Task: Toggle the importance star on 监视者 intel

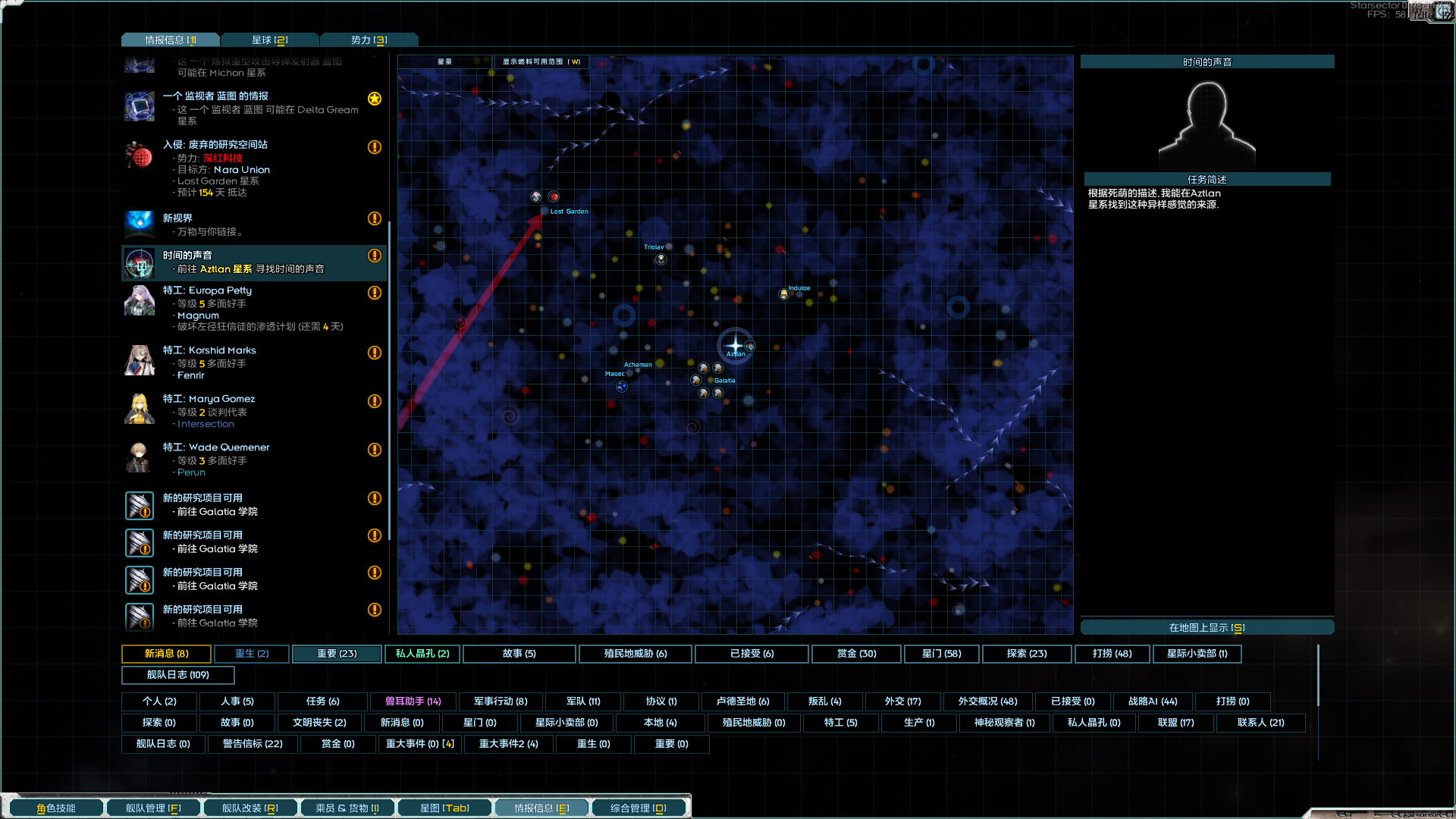Action: click(373, 99)
